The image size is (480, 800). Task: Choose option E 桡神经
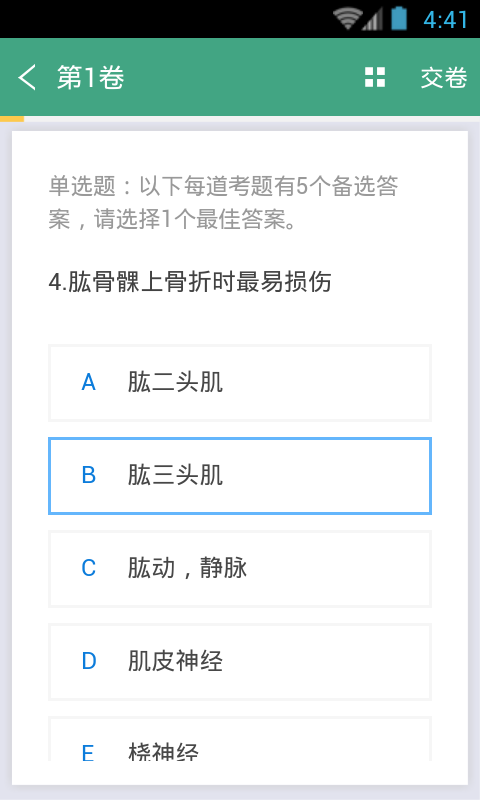[240, 738]
